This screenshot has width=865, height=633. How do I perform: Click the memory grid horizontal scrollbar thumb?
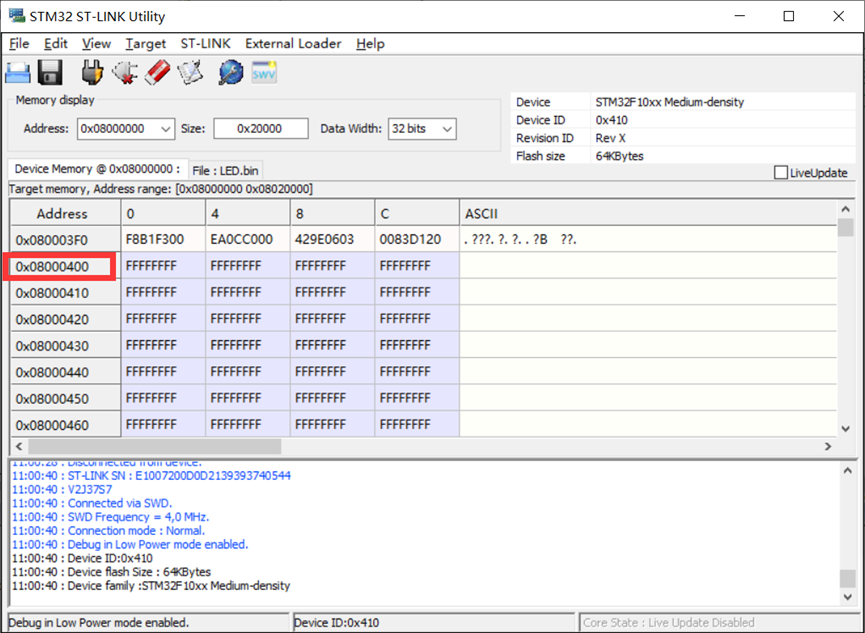click(154, 446)
